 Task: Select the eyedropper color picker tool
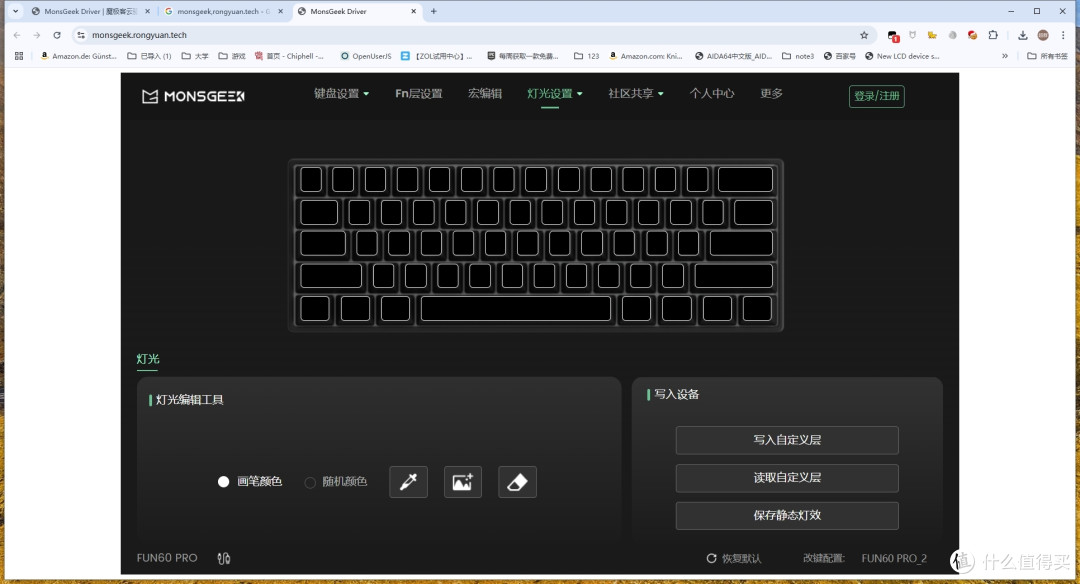(x=408, y=482)
